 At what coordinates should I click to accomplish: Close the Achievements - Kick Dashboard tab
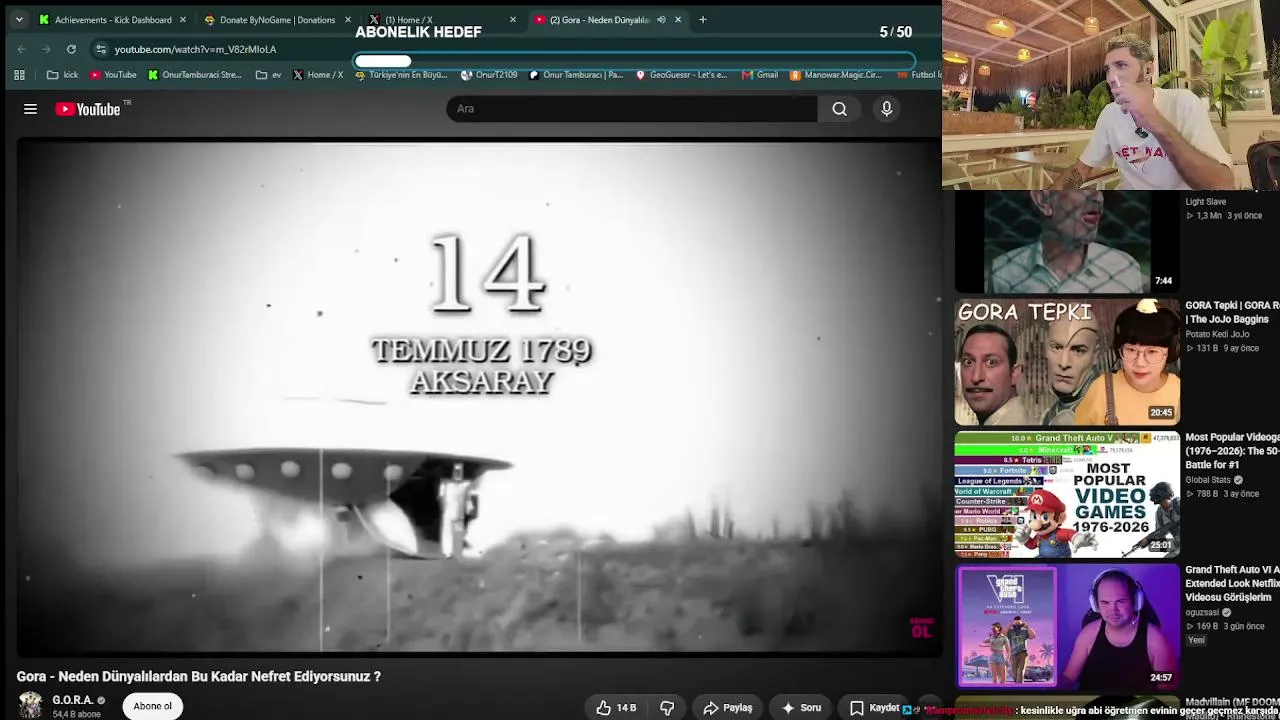click(x=182, y=20)
